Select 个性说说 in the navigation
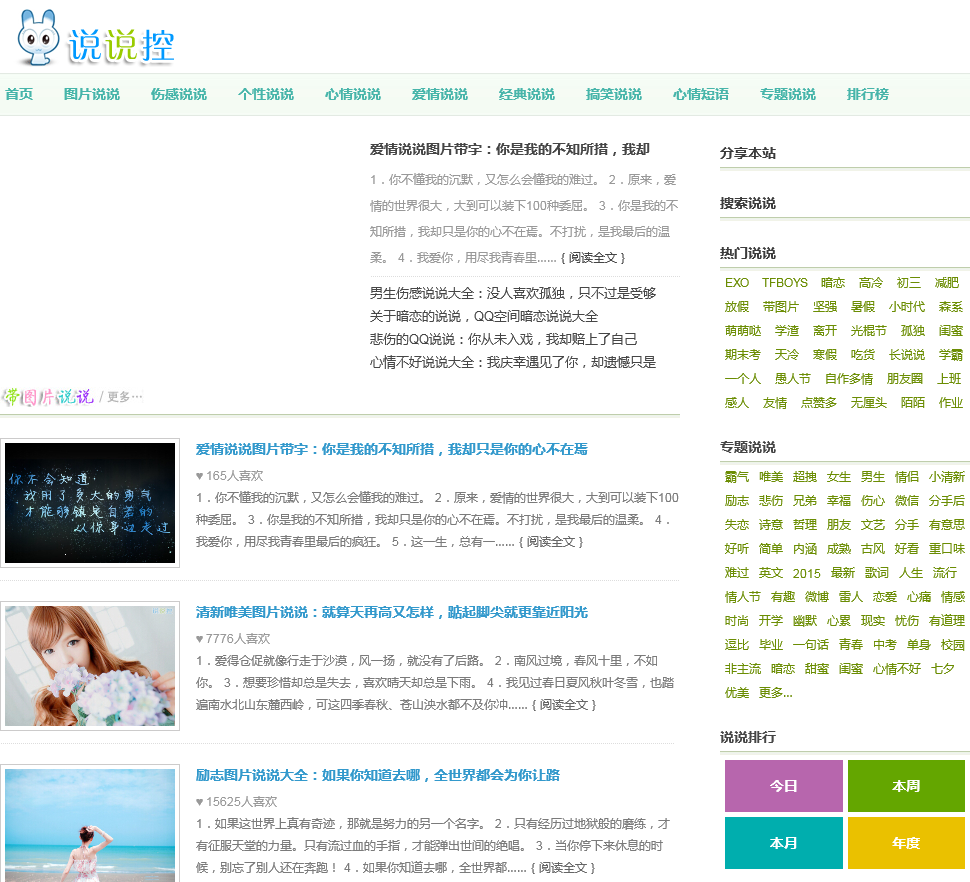 [x=266, y=94]
